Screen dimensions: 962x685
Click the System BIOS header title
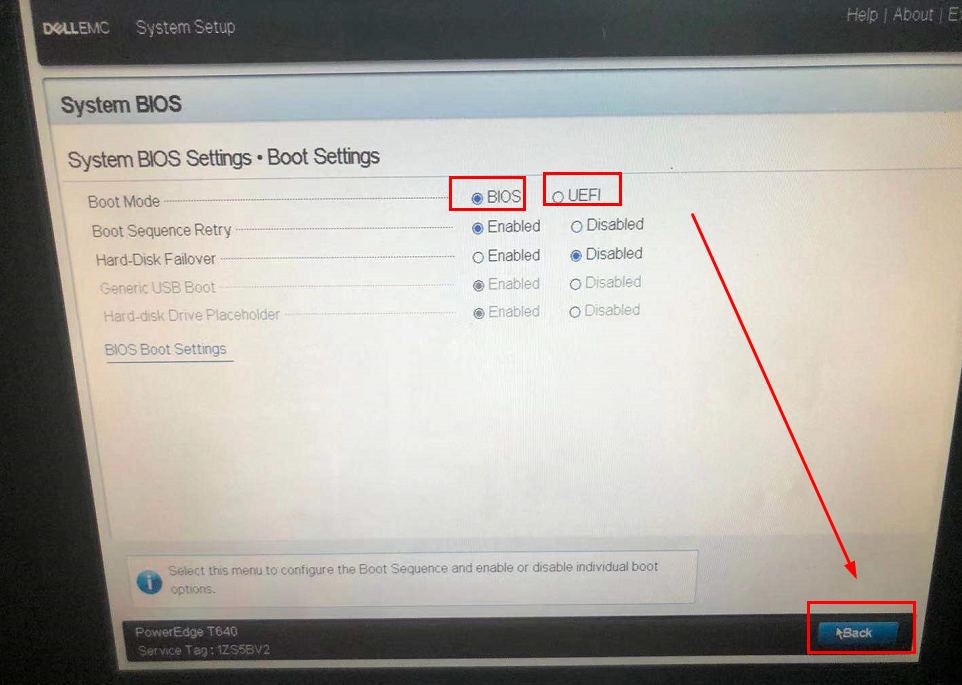[121, 104]
